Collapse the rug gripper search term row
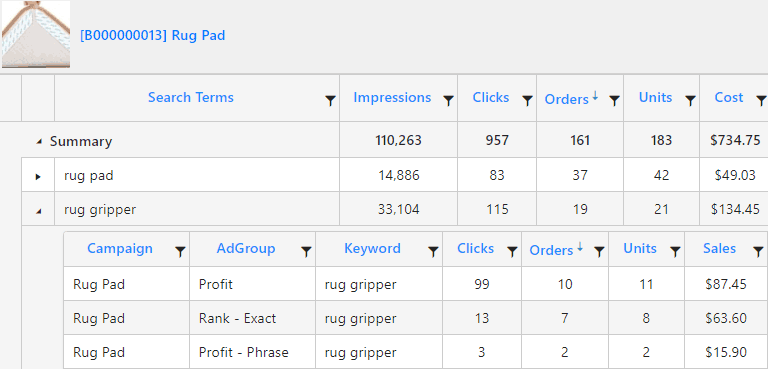Image resolution: width=768 pixels, height=369 pixels. coord(38,211)
